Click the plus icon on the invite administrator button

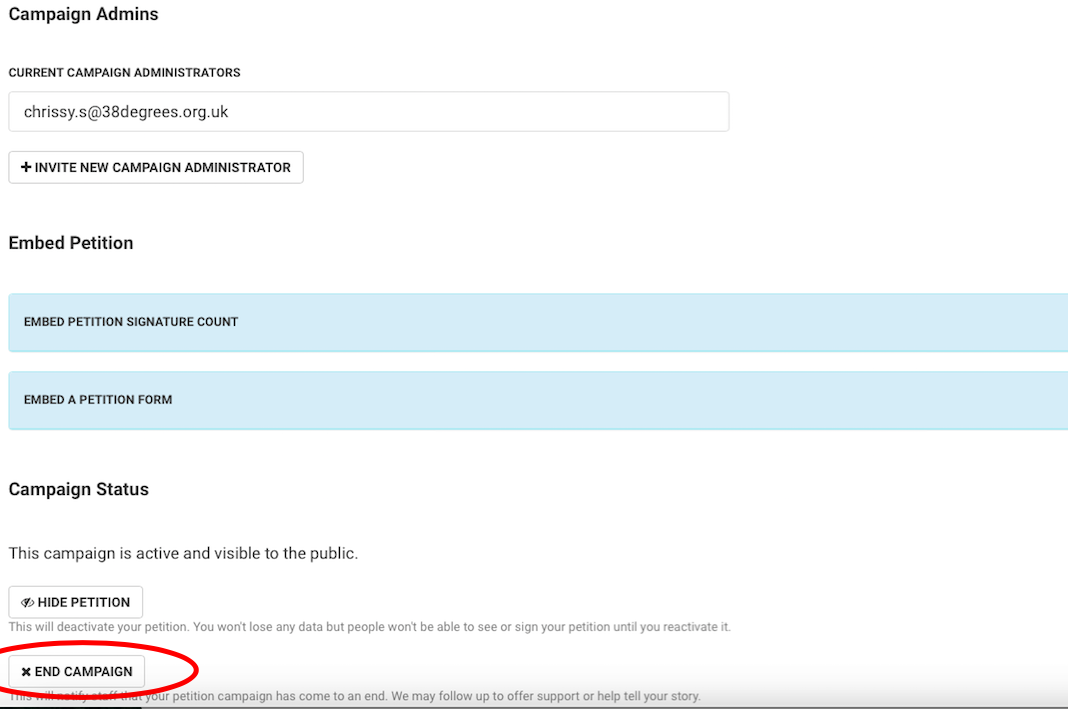pos(26,168)
